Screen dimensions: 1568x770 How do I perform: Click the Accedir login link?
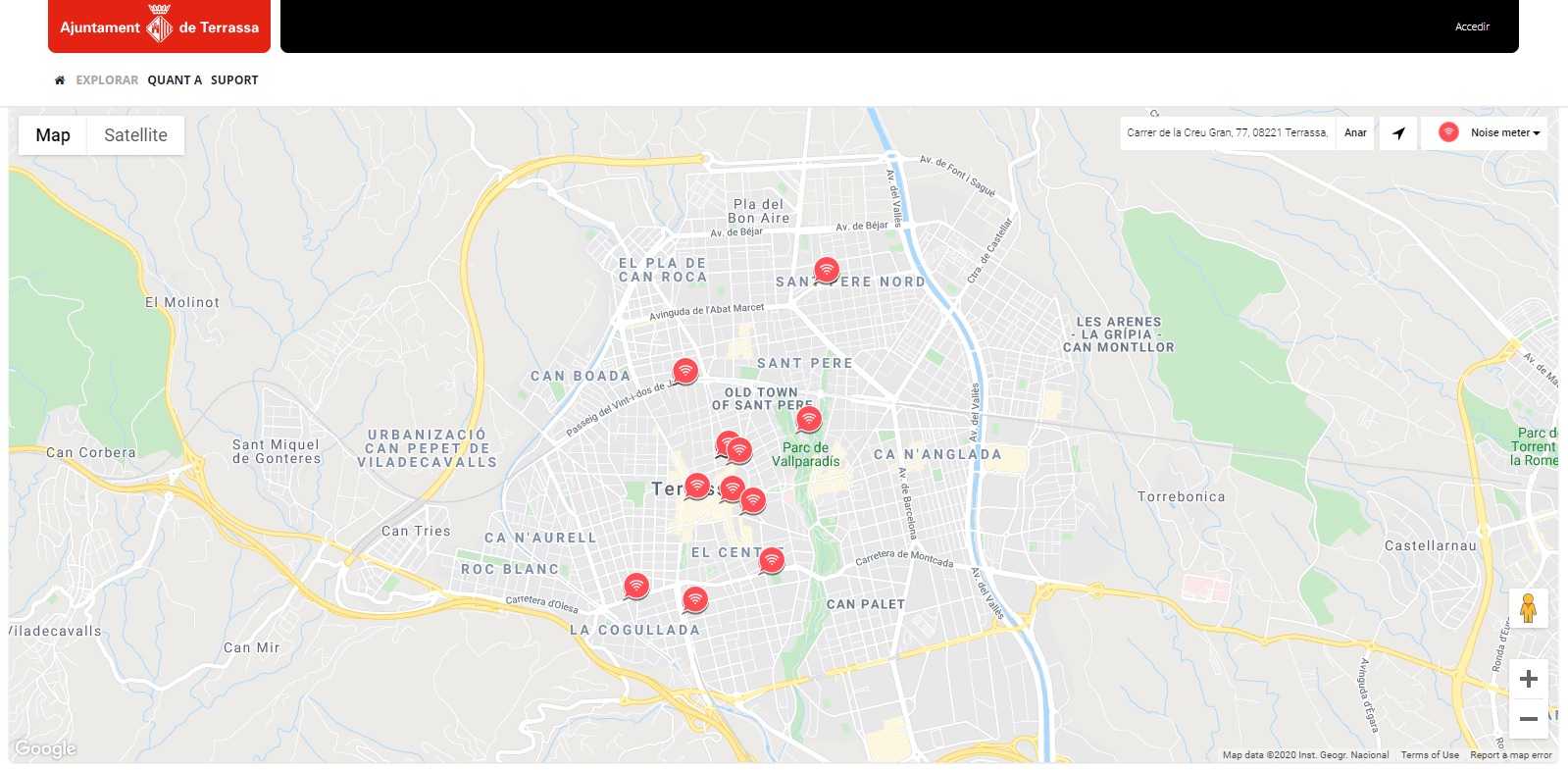pyautogui.click(x=1472, y=26)
